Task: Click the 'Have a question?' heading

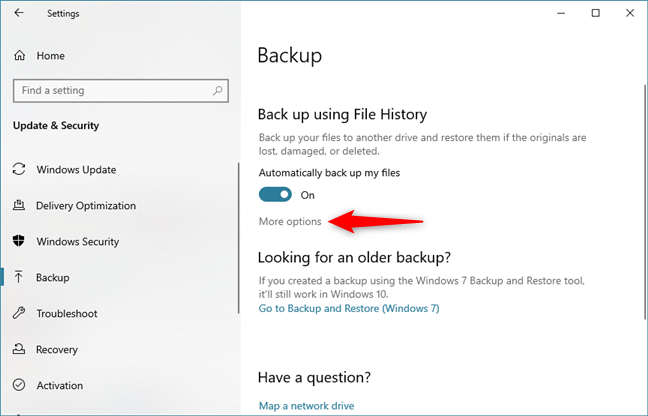Action: [x=314, y=377]
